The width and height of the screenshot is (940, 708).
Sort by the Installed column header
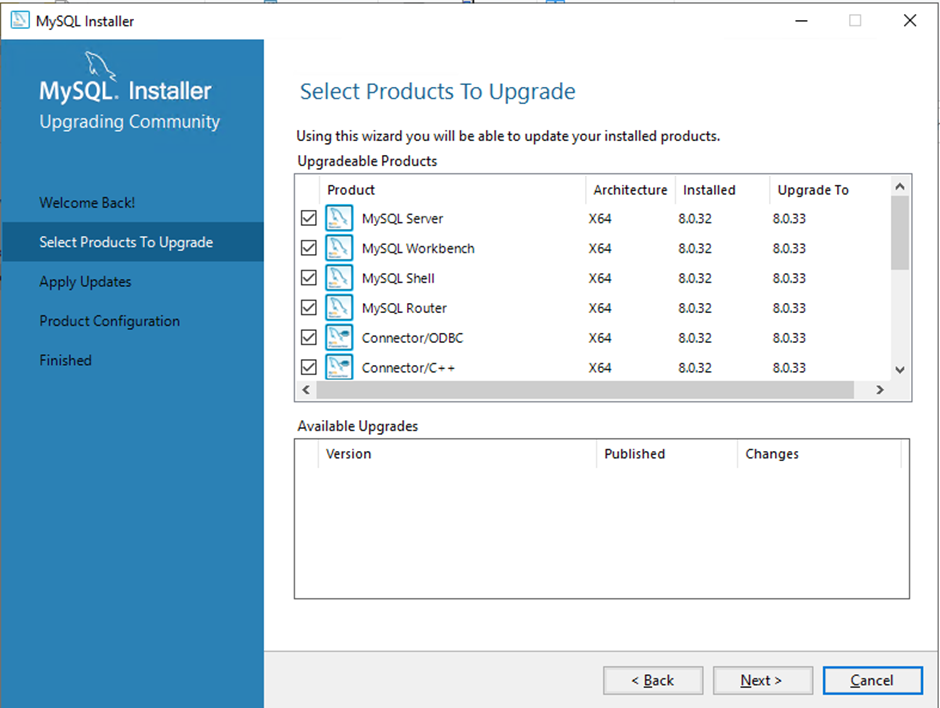tap(722, 190)
